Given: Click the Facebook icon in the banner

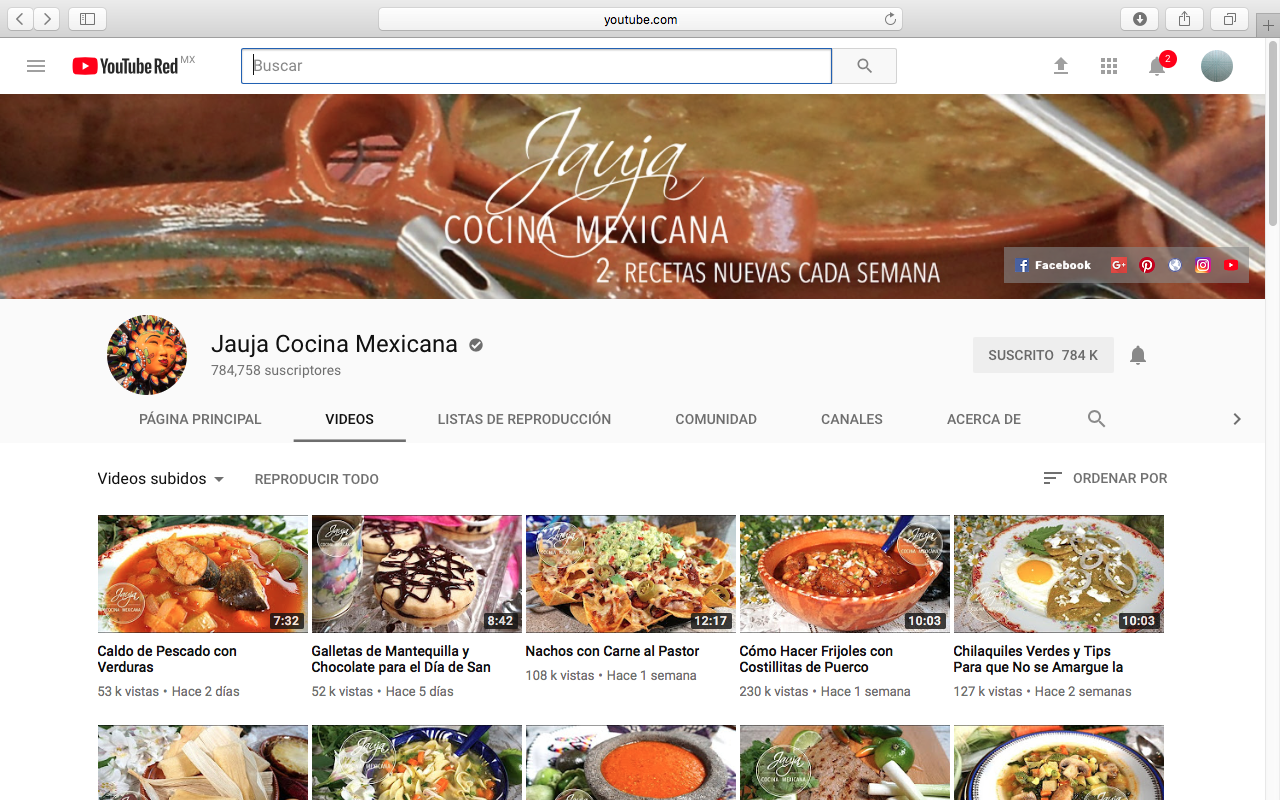Looking at the screenshot, I should pyautogui.click(x=1022, y=265).
